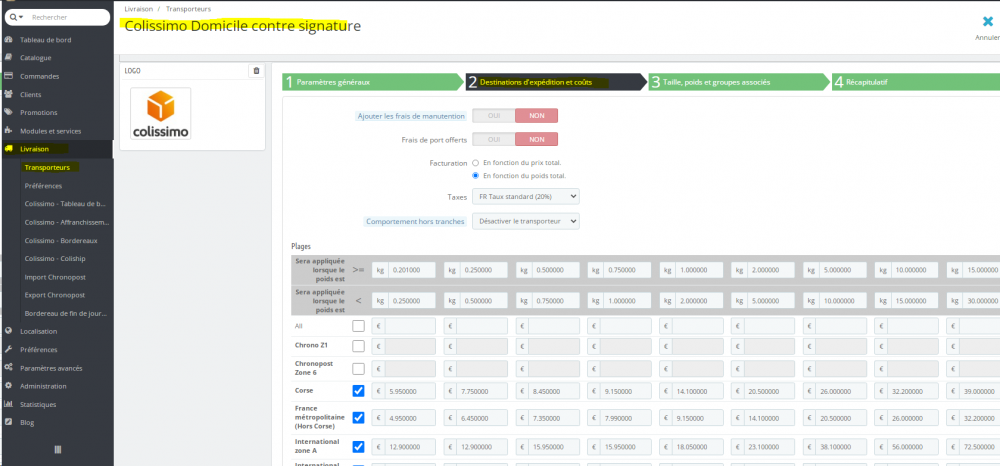Click the Administration gear icon
The height and width of the screenshot is (466, 1000).
(8, 386)
